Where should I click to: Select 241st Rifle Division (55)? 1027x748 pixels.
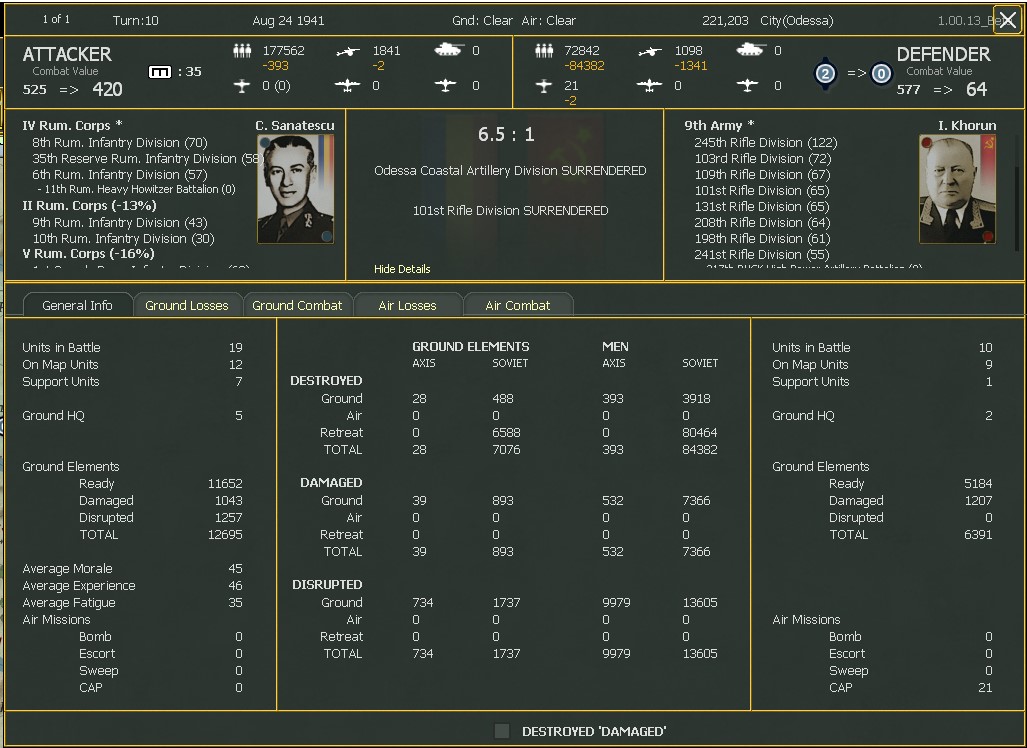[762, 255]
